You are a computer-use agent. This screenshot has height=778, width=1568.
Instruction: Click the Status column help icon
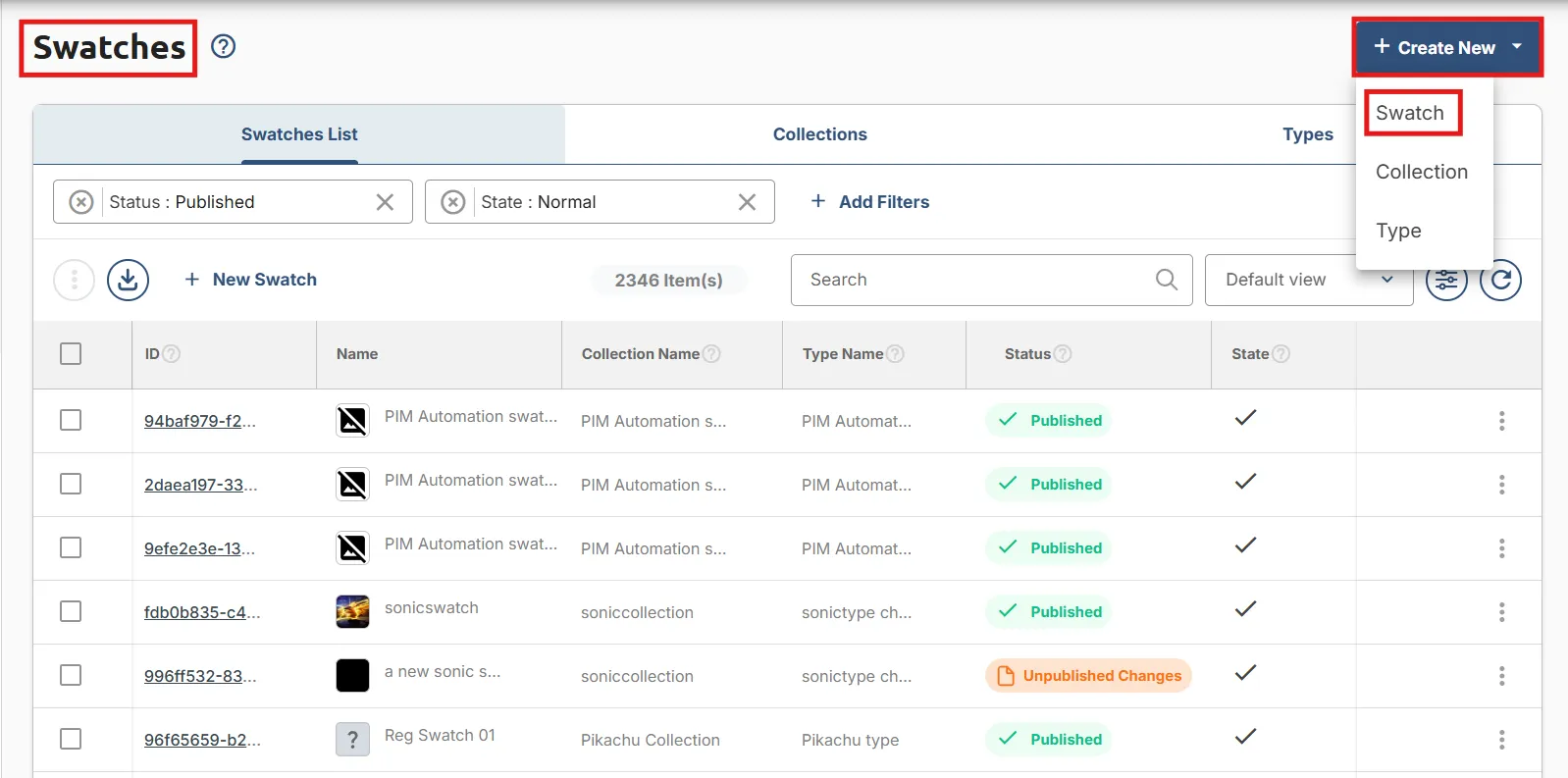[1063, 354]
